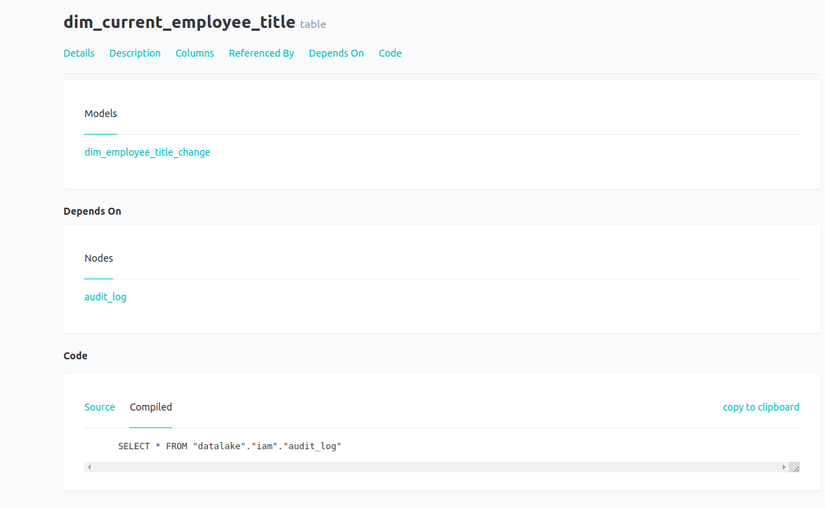Select the Compiled code tab
Screen dimensions: 825x508
[x=150, y=407]
